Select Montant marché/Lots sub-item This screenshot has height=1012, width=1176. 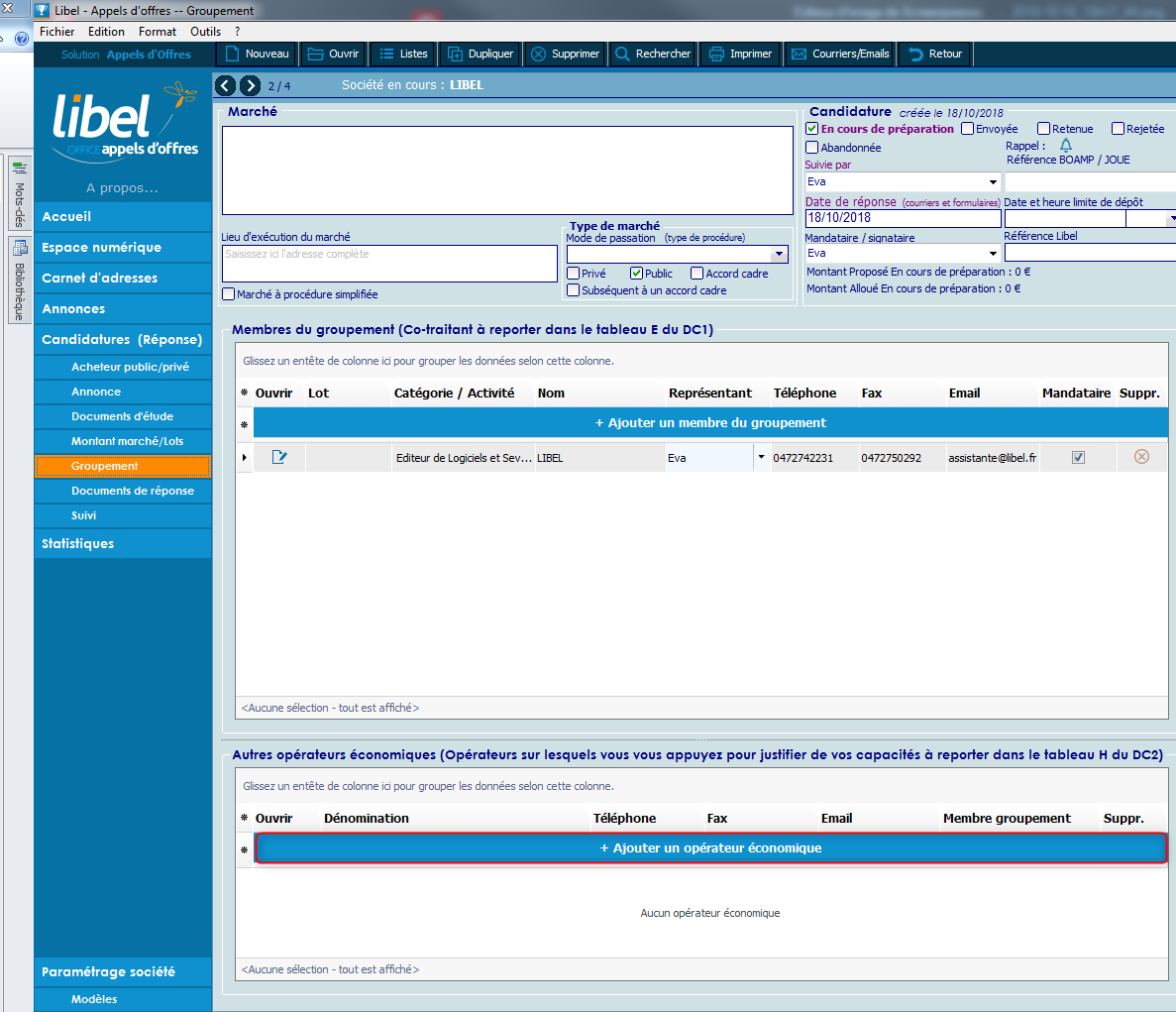(123, 441)
